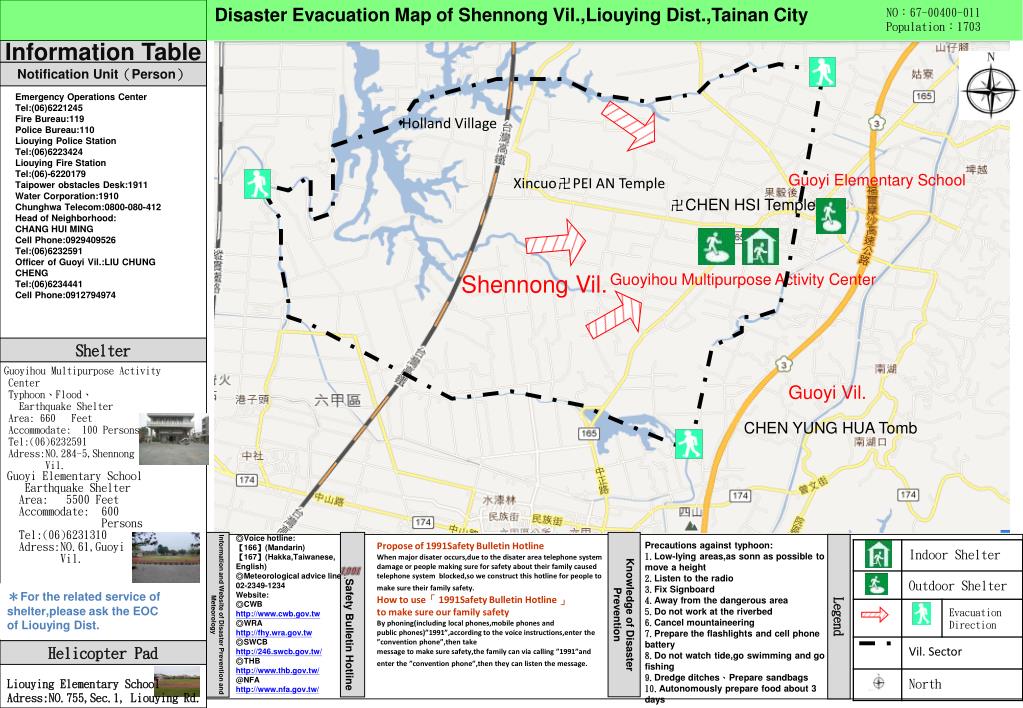Viewport: 1023px width, 708px height.
Task: Open the www.thb.gov.tw link
Action: click(x=277, y=671)
